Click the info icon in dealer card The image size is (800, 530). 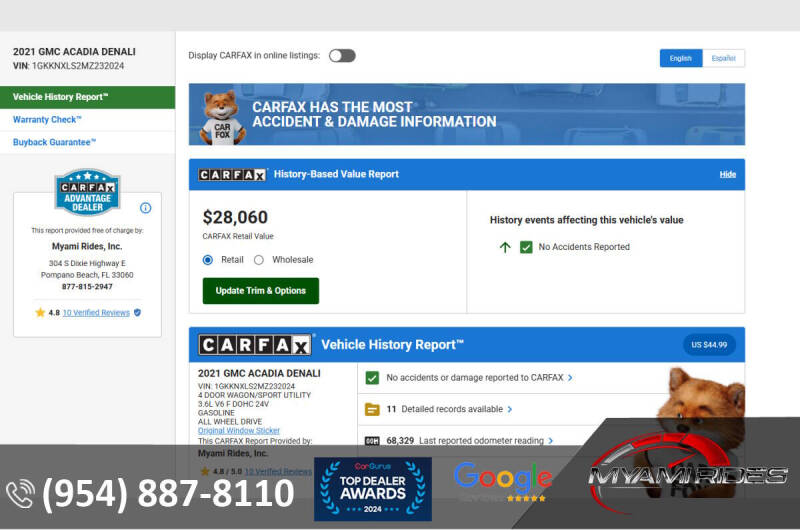pos(145,208)
